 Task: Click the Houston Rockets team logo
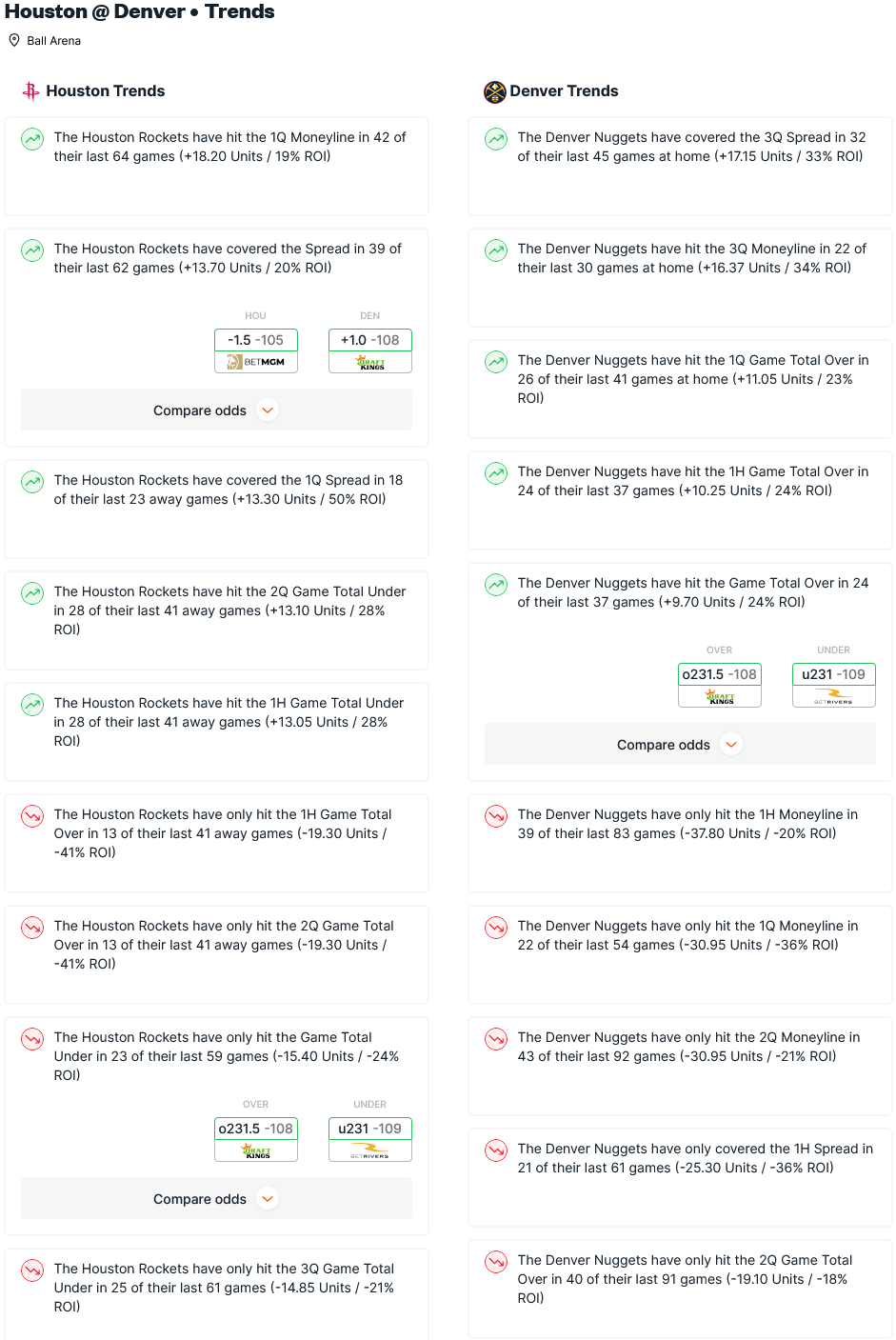click(31, 91)
